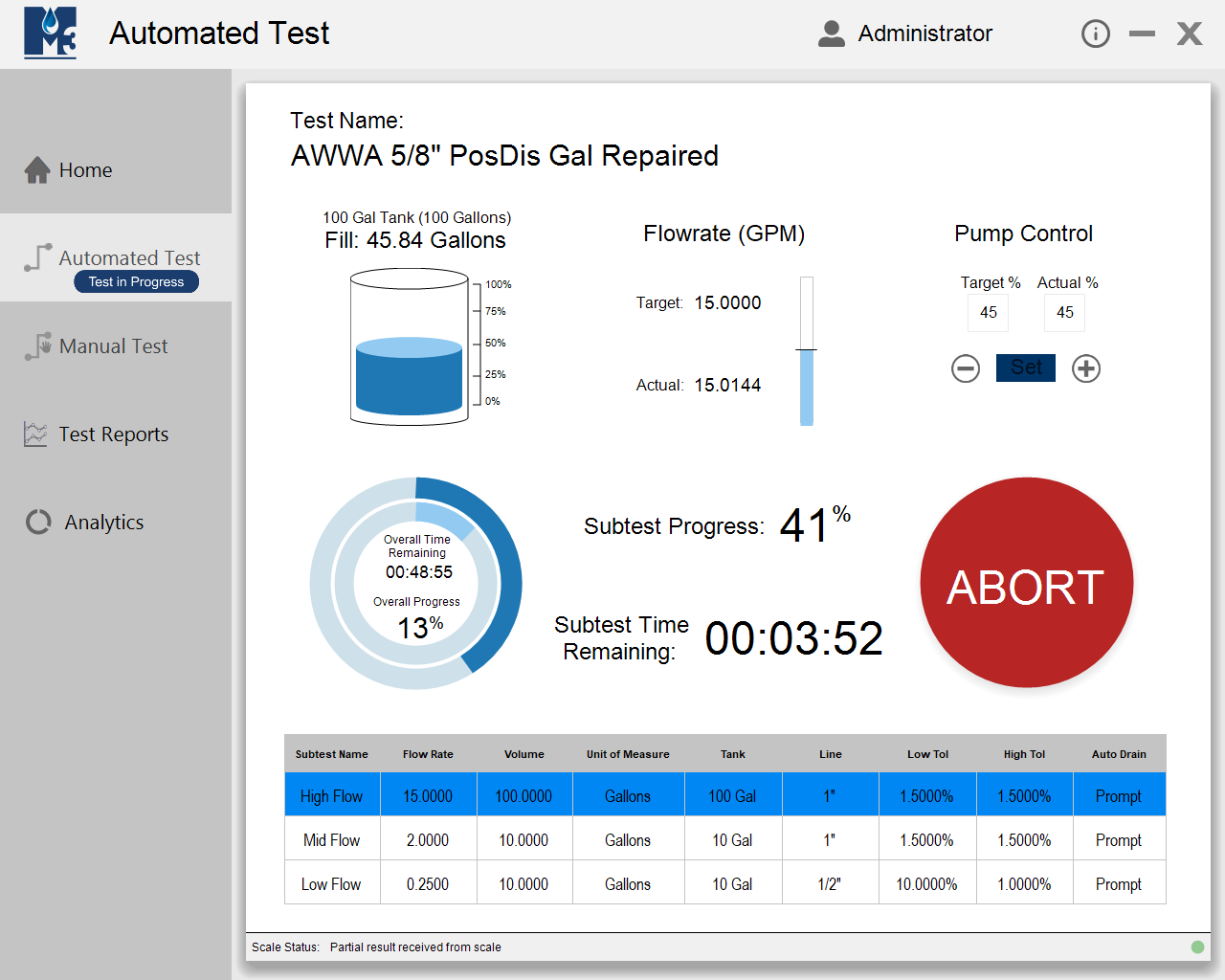Toggle Auto Drain Prompt for High Flow
Image resolution: width=1225 pixels, height=980 pixels.
point(1119,795)
